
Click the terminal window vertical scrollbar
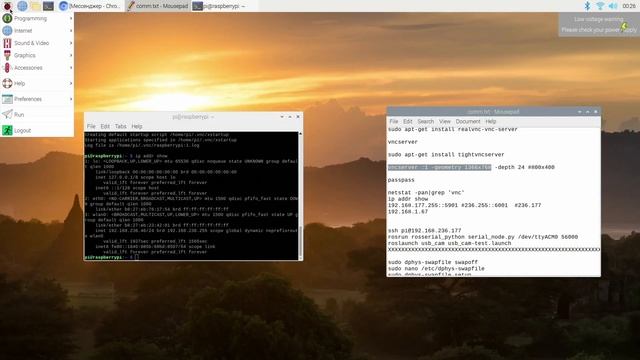coord(300,196)
